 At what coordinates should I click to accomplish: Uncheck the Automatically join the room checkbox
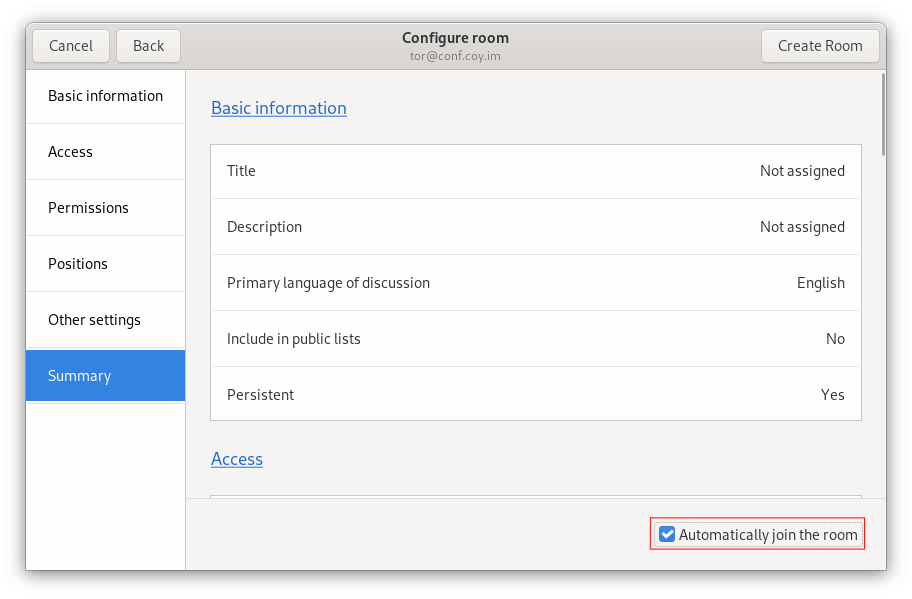668,535
